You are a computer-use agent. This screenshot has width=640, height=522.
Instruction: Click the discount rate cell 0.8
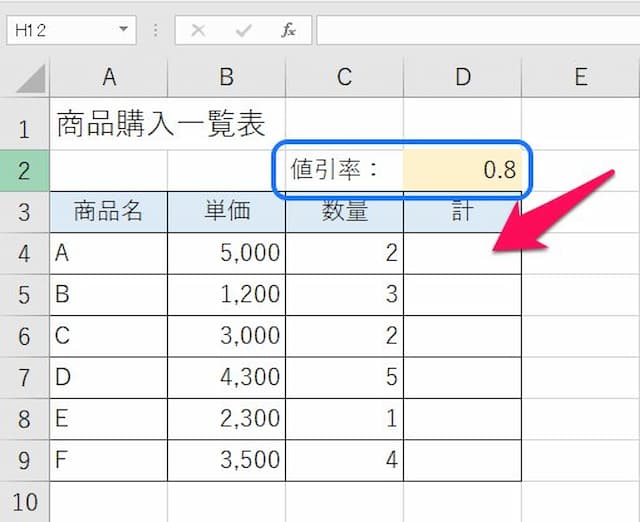[x=462, y=171]
